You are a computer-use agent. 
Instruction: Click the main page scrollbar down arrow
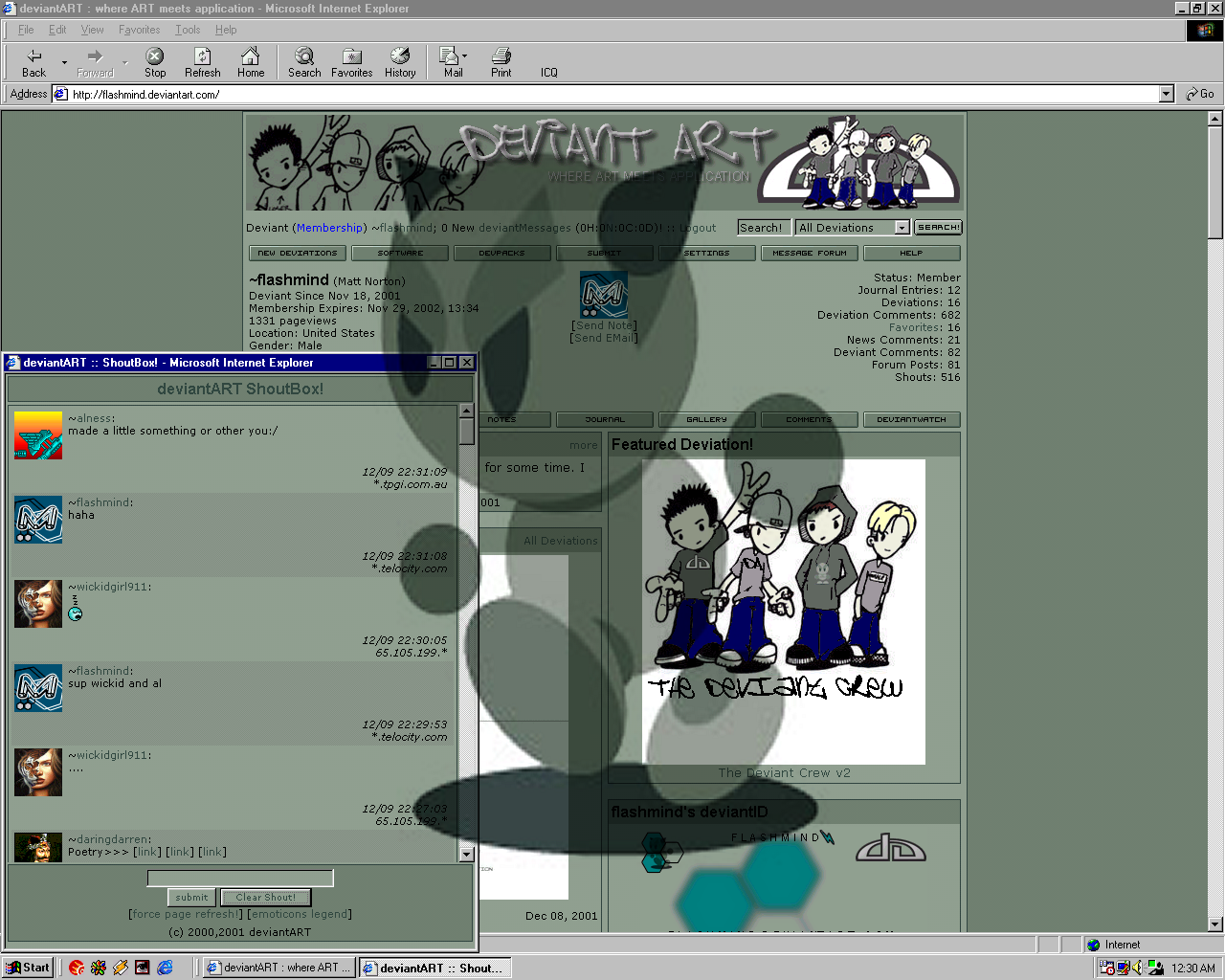tap(1215, 924)
